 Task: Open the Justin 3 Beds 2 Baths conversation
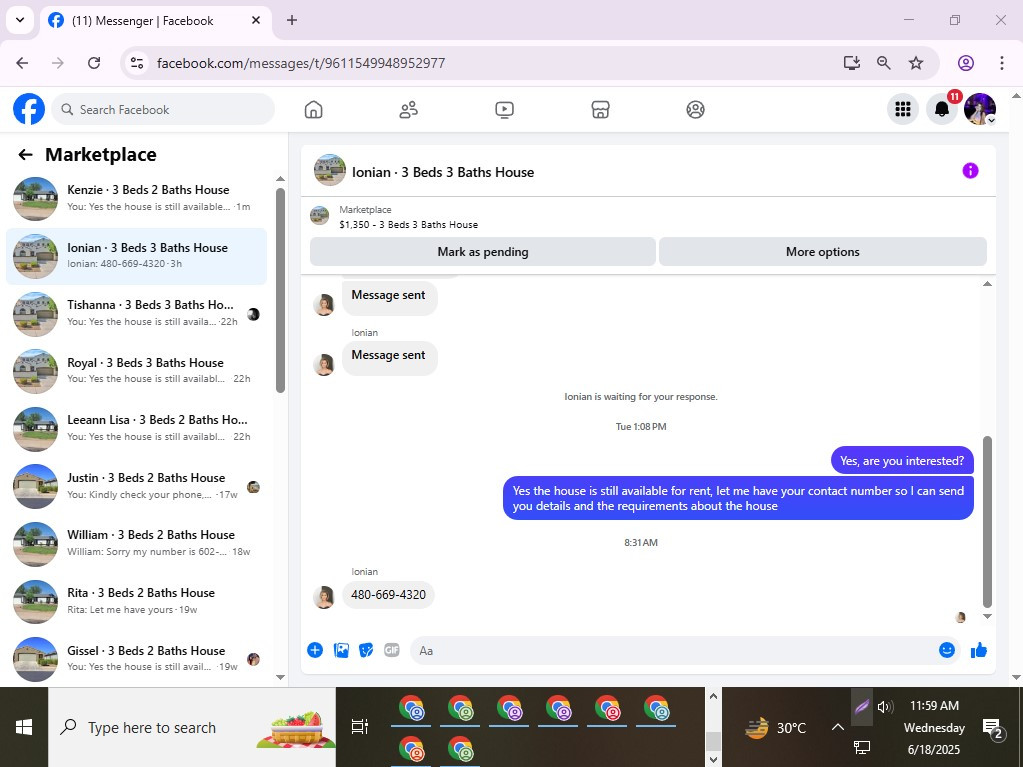pyautogui.click(x=136, y=486)
